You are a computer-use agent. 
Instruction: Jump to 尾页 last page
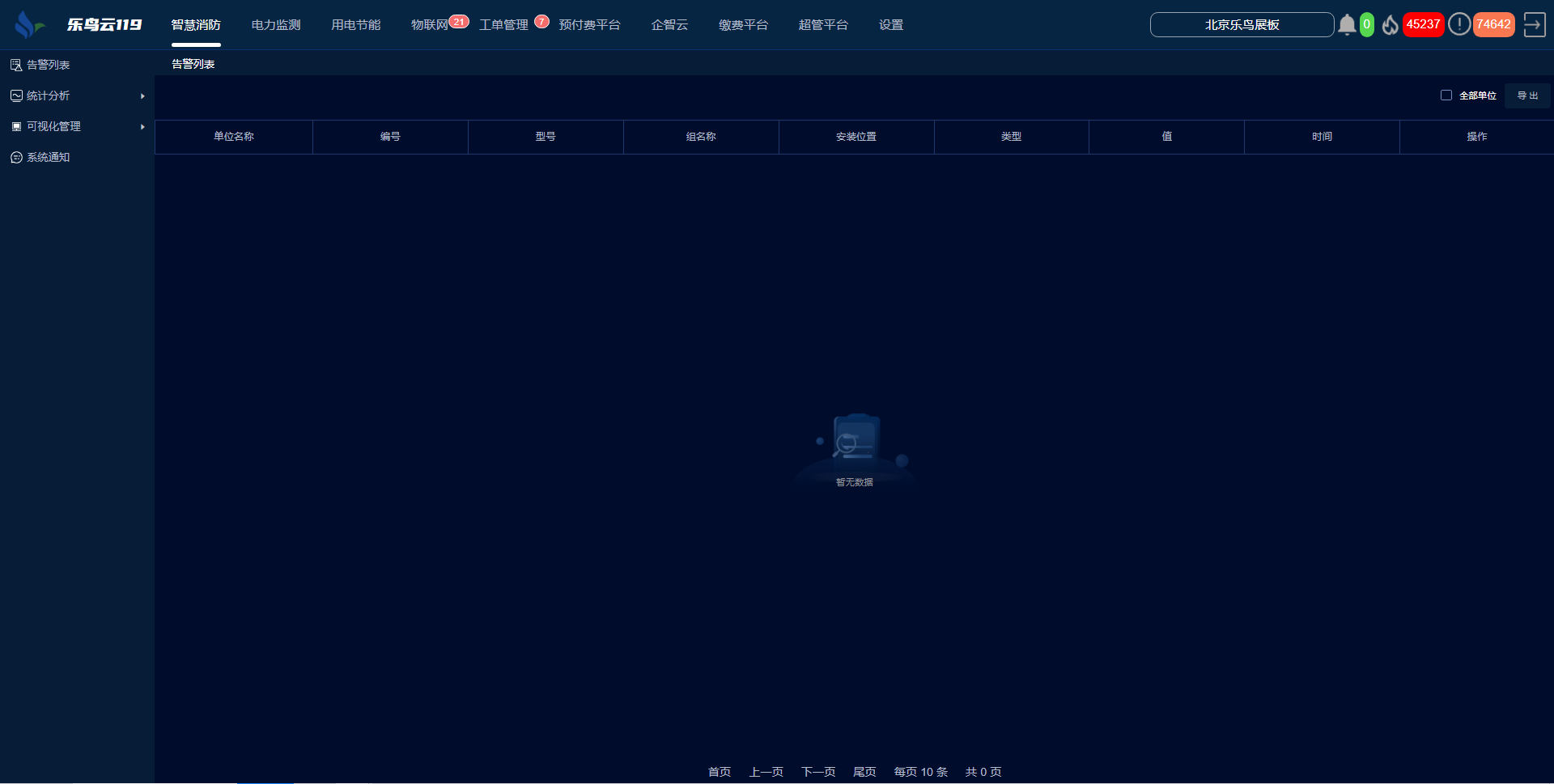pyautogui.click(x=864, y=772)
